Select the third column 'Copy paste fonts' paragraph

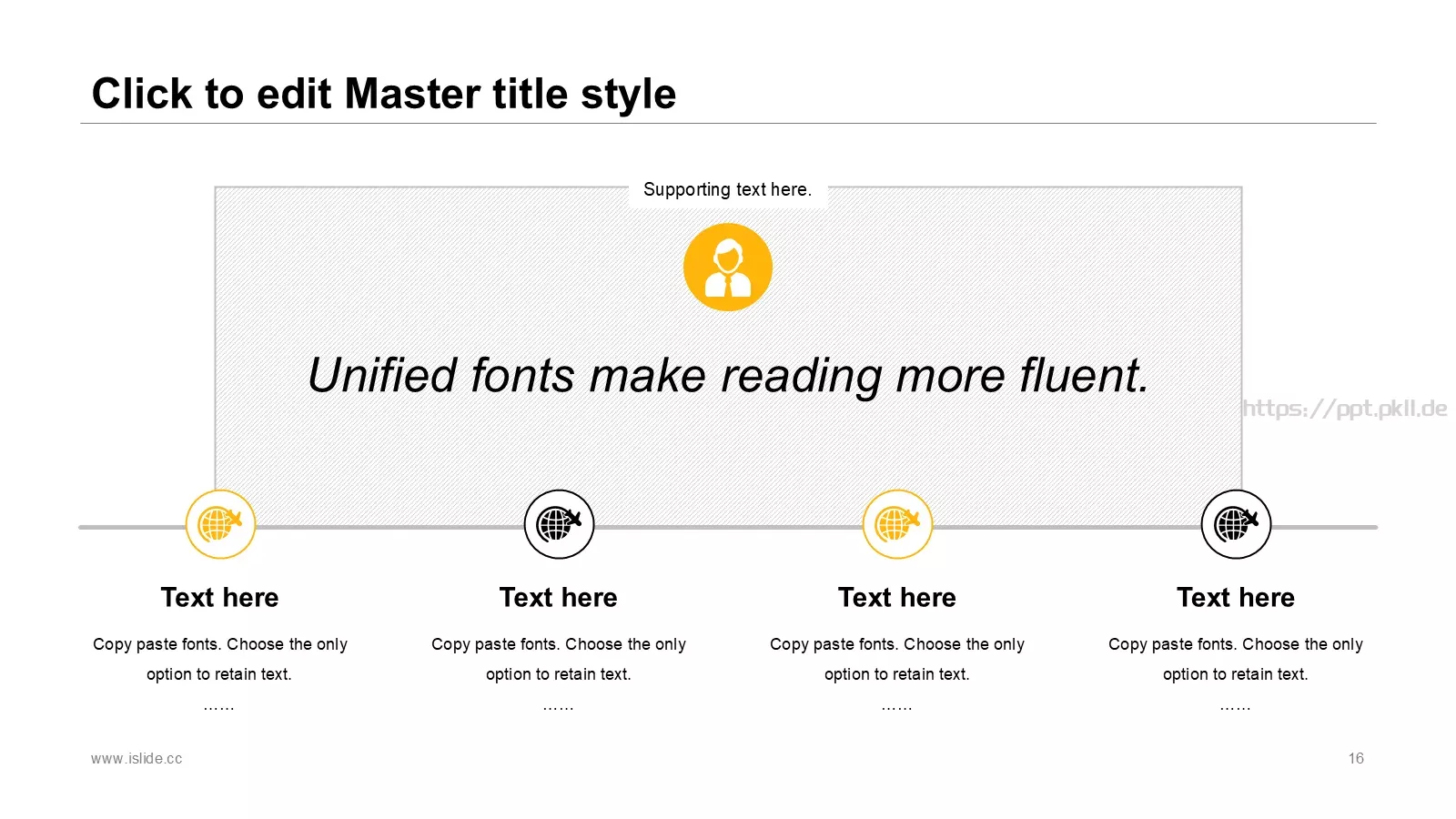pos(897,673)
